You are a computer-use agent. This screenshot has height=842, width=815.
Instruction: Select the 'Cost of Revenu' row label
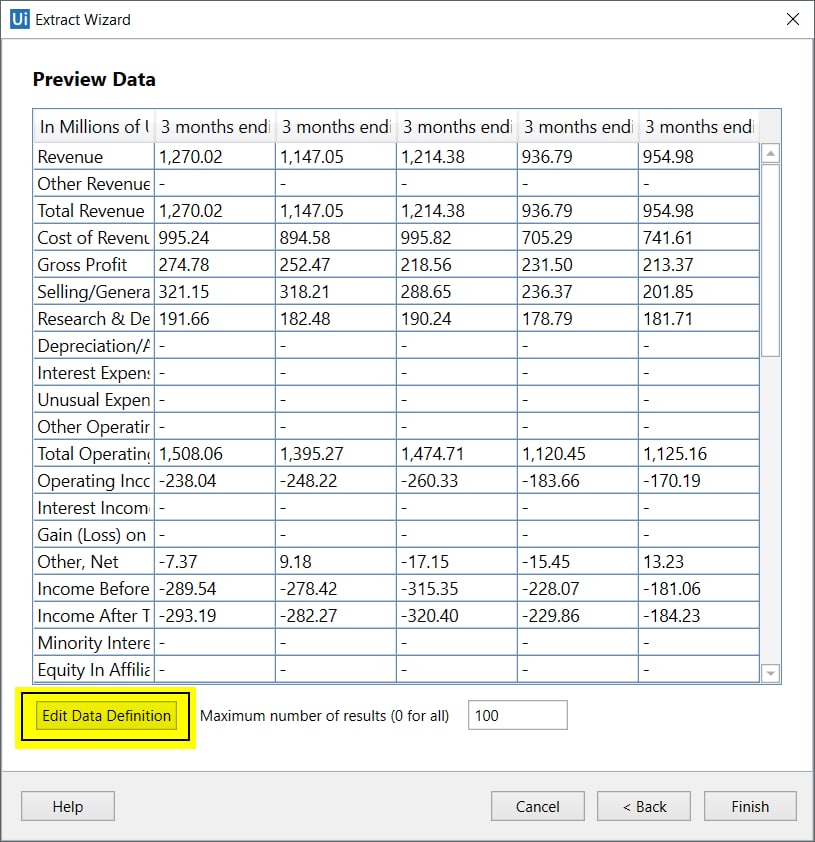click(94, 237)
